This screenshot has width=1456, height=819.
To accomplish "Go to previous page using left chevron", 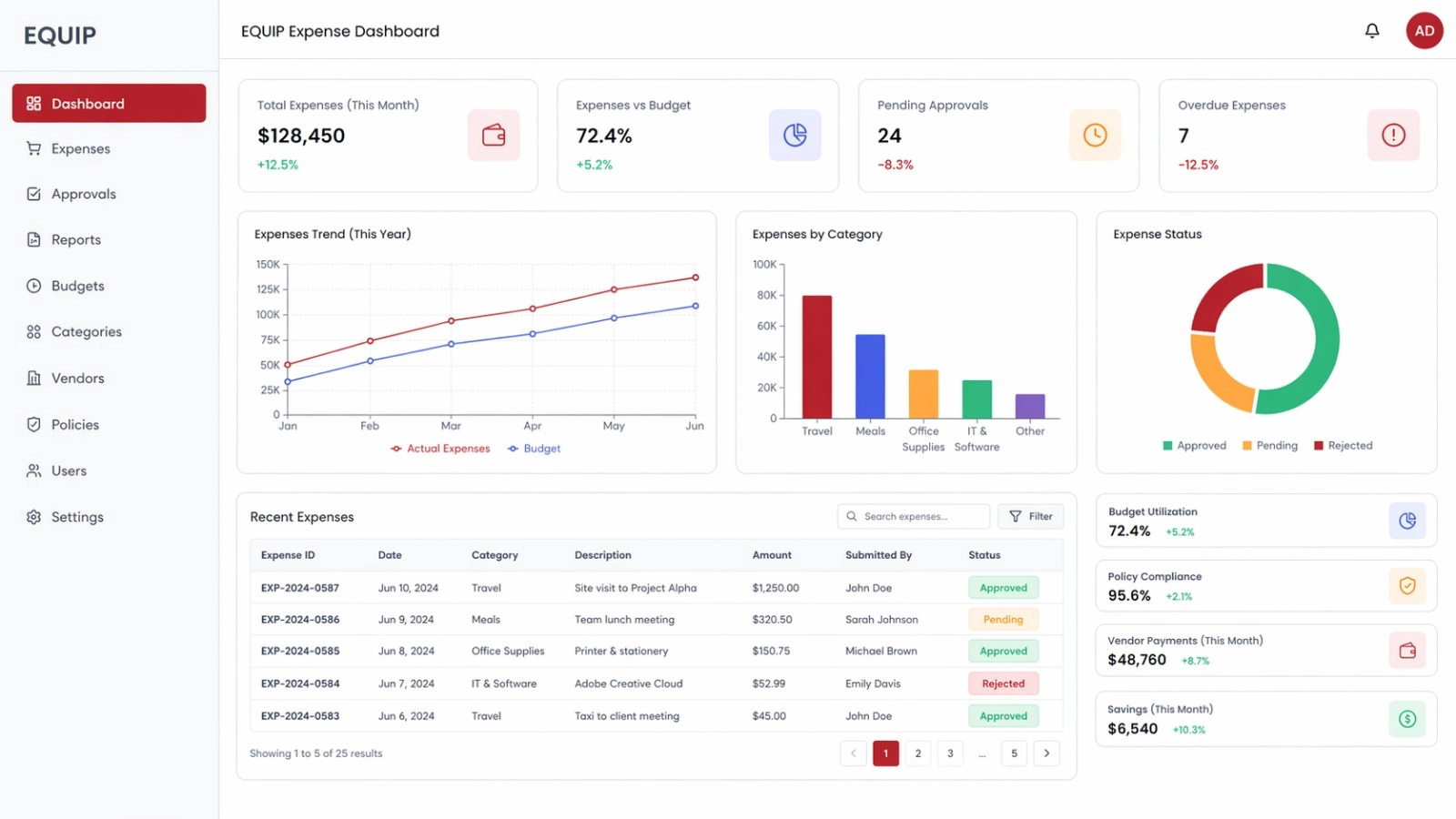I will [x=853, y=753].
